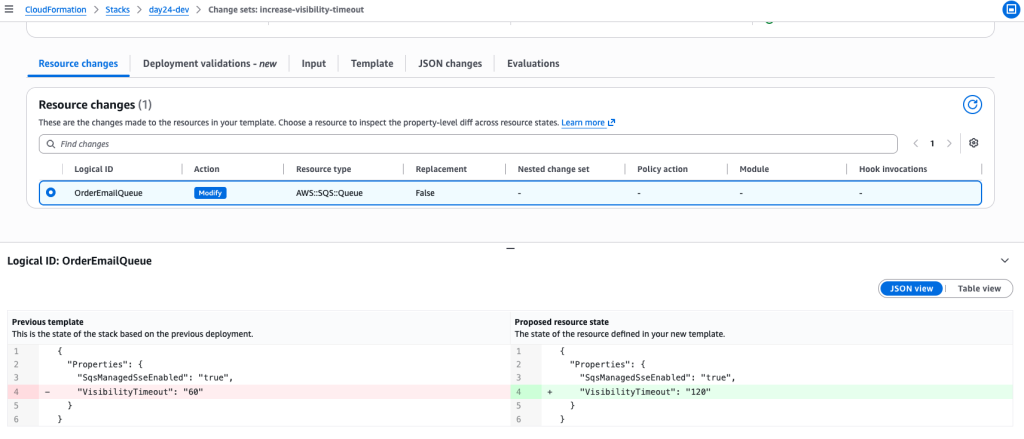Switch to Table view
The height and width of the screenshot is (439, 1024).
pos(979,288)
